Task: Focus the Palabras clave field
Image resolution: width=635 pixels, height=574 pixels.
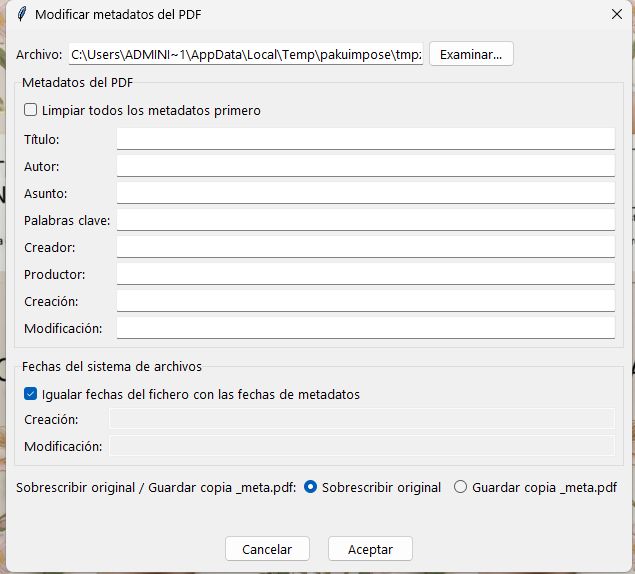Action: click(366, 220)
